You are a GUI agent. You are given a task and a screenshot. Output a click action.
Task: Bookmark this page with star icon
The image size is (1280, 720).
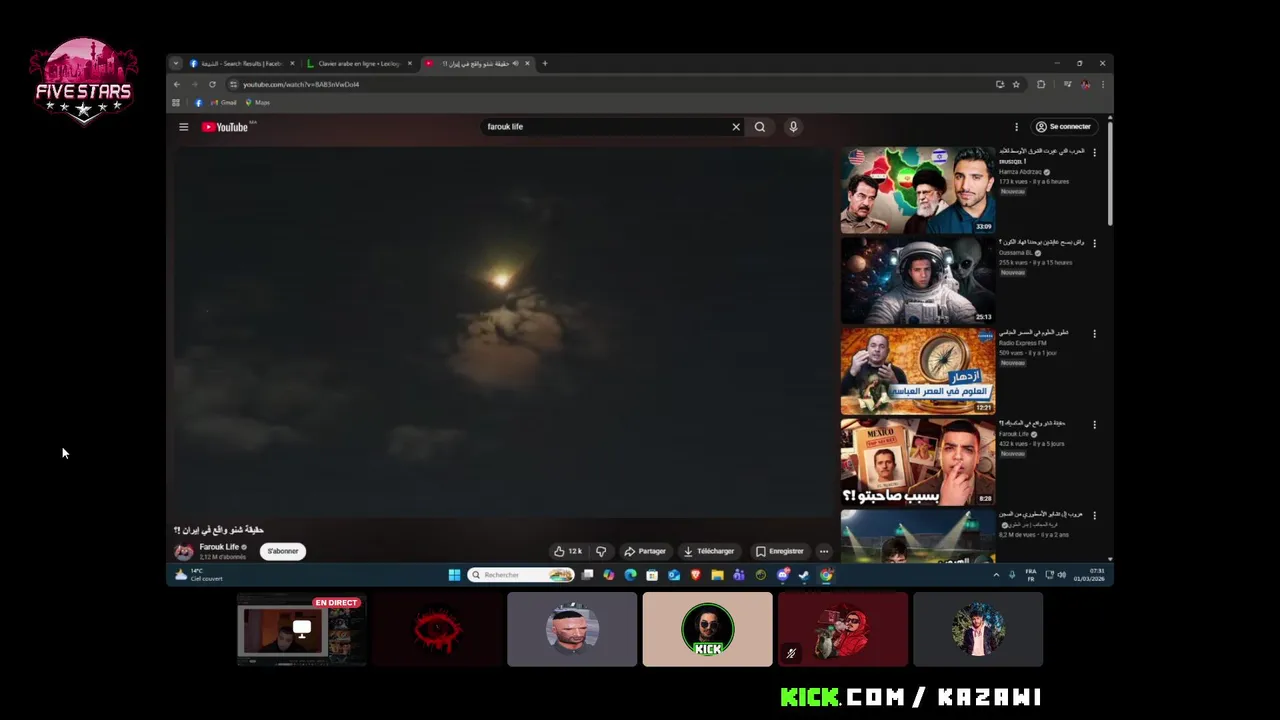coord(1016,84)
